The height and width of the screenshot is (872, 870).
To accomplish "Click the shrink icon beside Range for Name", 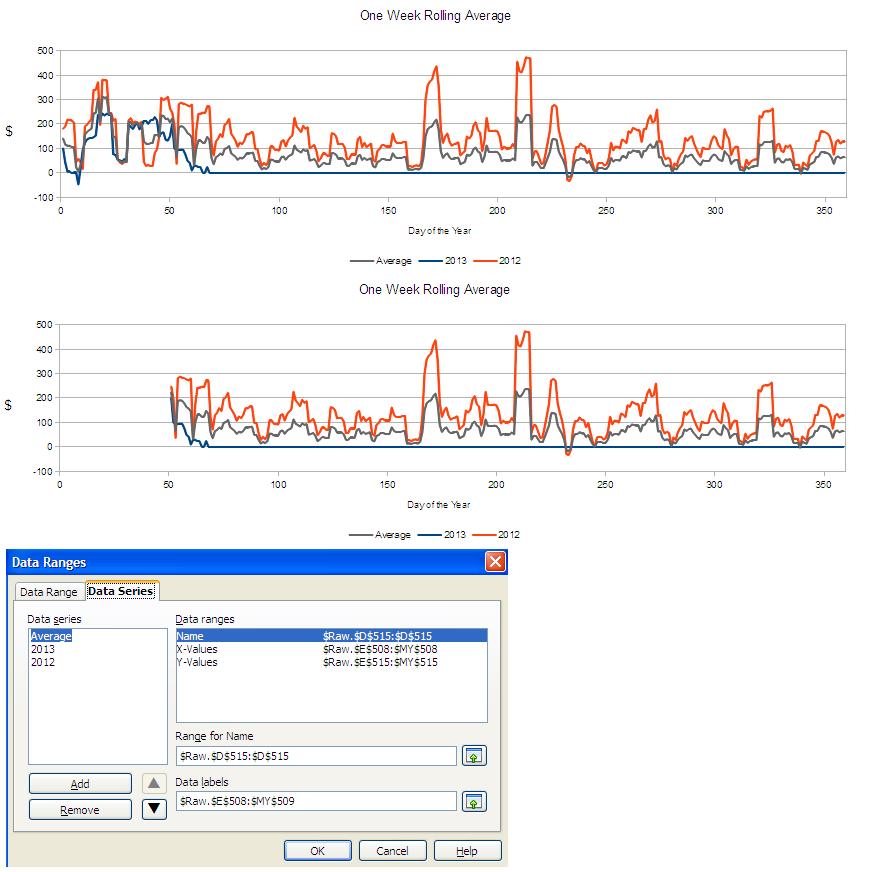I will (x=474, y=756).
